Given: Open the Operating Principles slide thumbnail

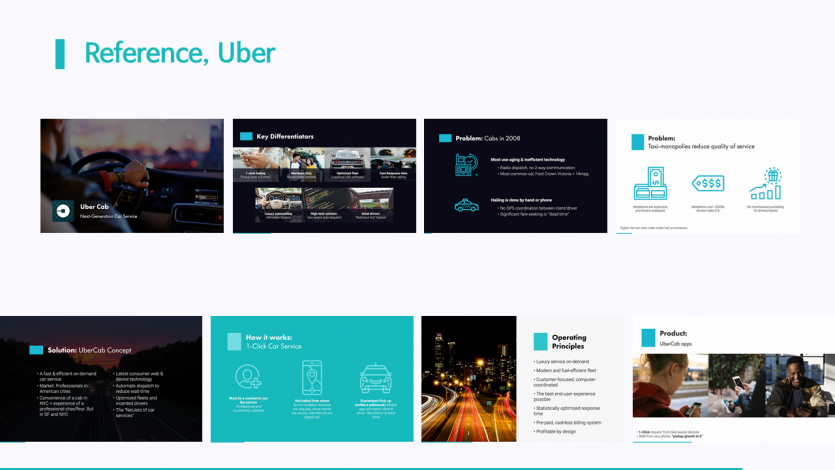Looking at the screenshot, I should point(523,379).
